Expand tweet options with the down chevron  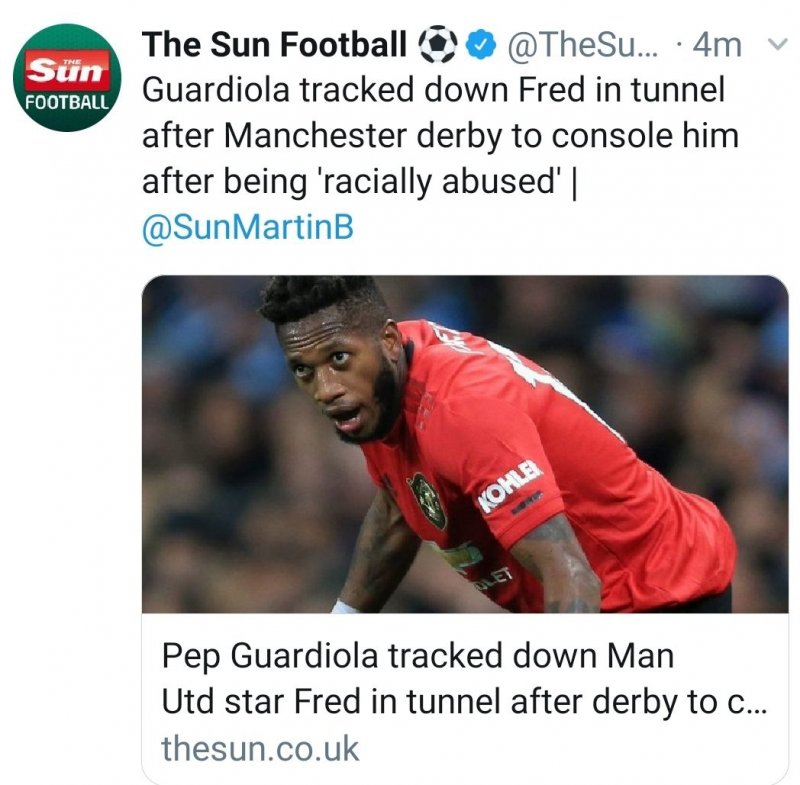pyautogui.click(x=774, y=44)
